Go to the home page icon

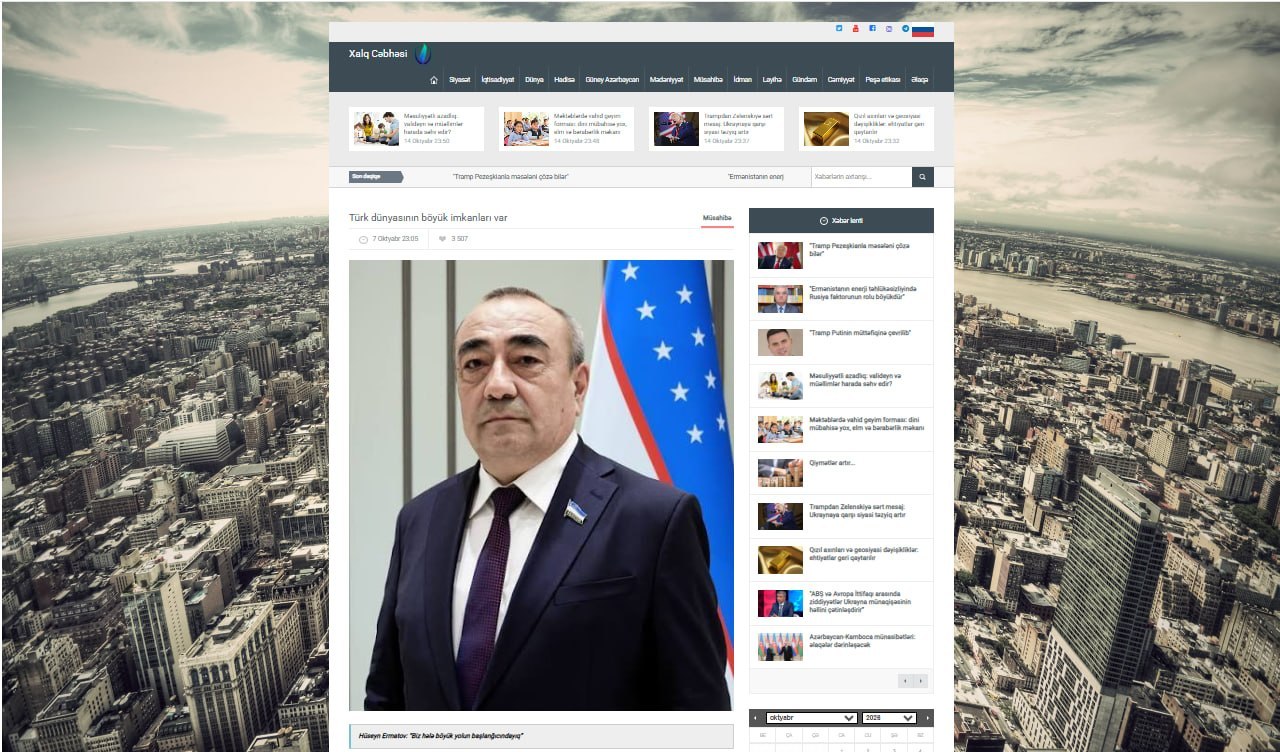(x=434, y=80)
